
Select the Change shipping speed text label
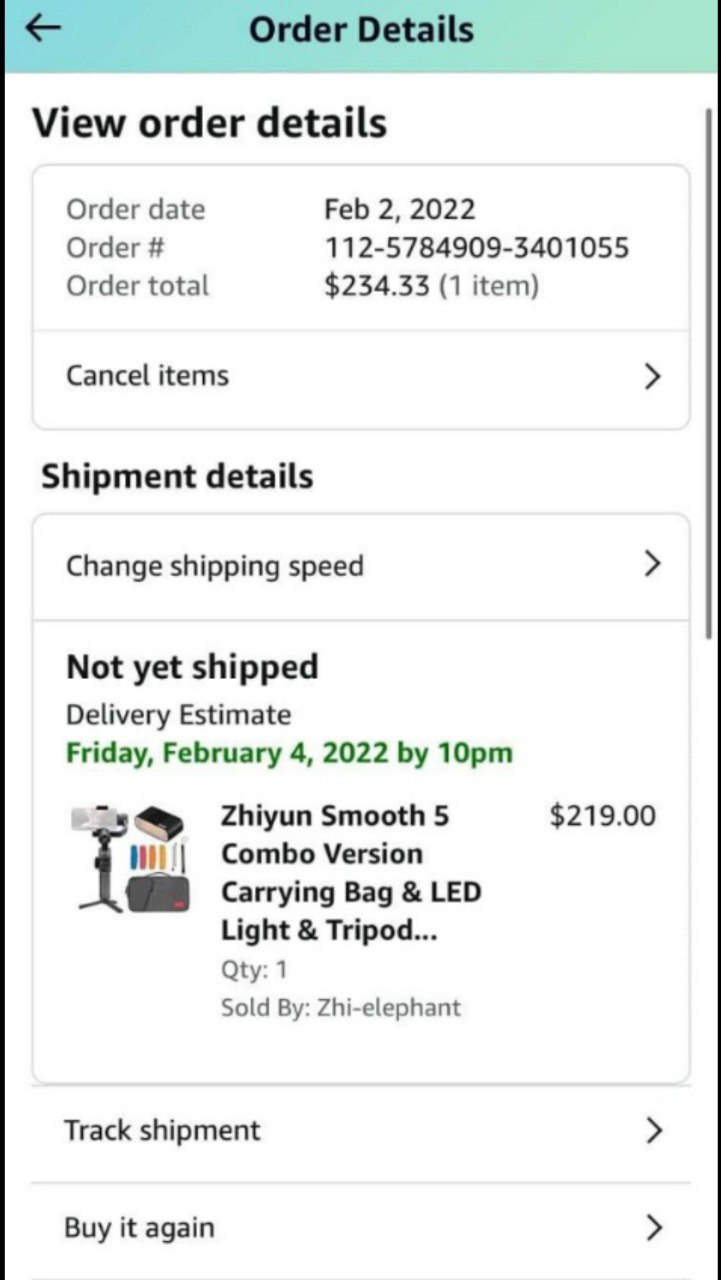(x=214, y=566)
